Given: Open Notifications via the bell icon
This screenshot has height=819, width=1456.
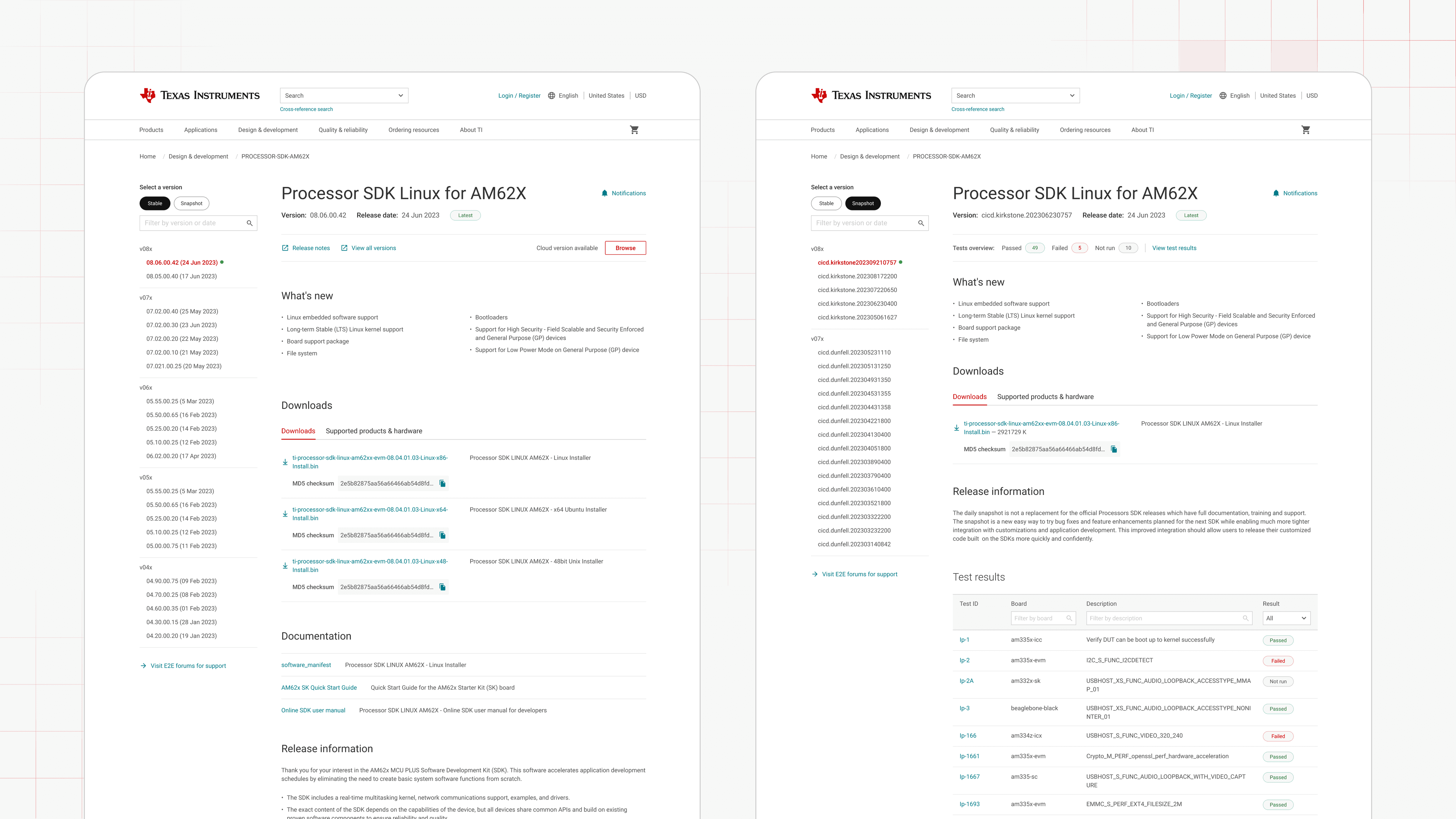Looking at the screenshot, I should [604, 193].
